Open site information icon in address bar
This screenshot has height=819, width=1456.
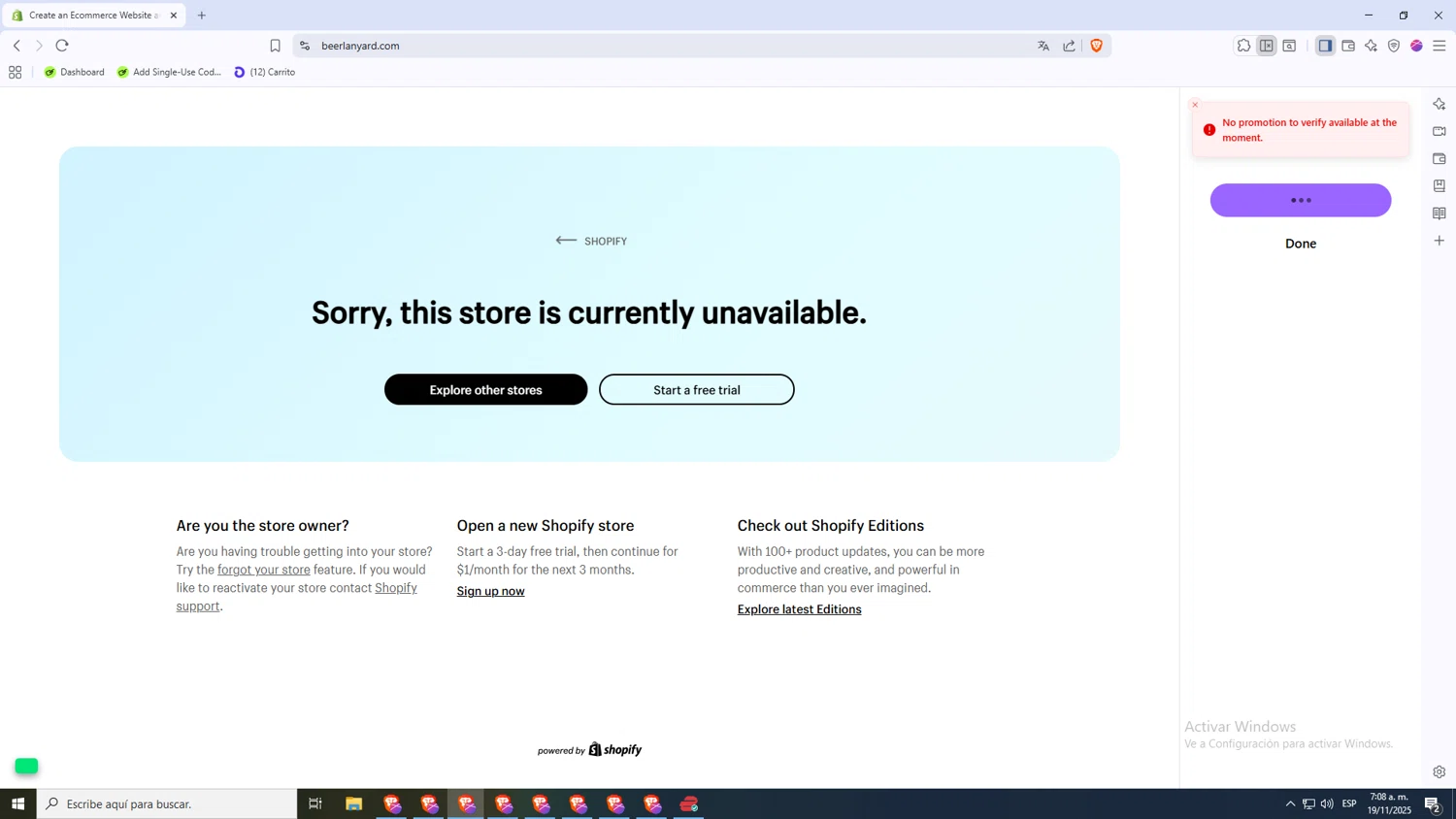point(305,46)
